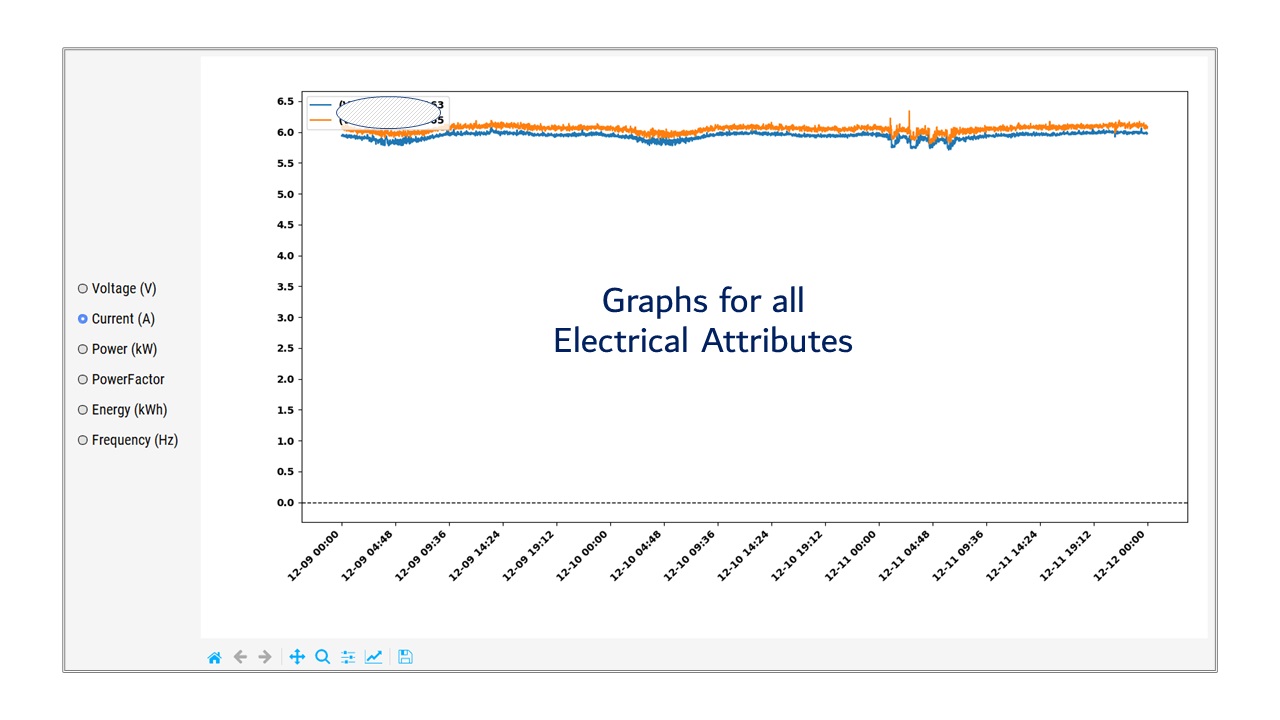
Task: Reset plot to original home view
Action: (214, 657)
